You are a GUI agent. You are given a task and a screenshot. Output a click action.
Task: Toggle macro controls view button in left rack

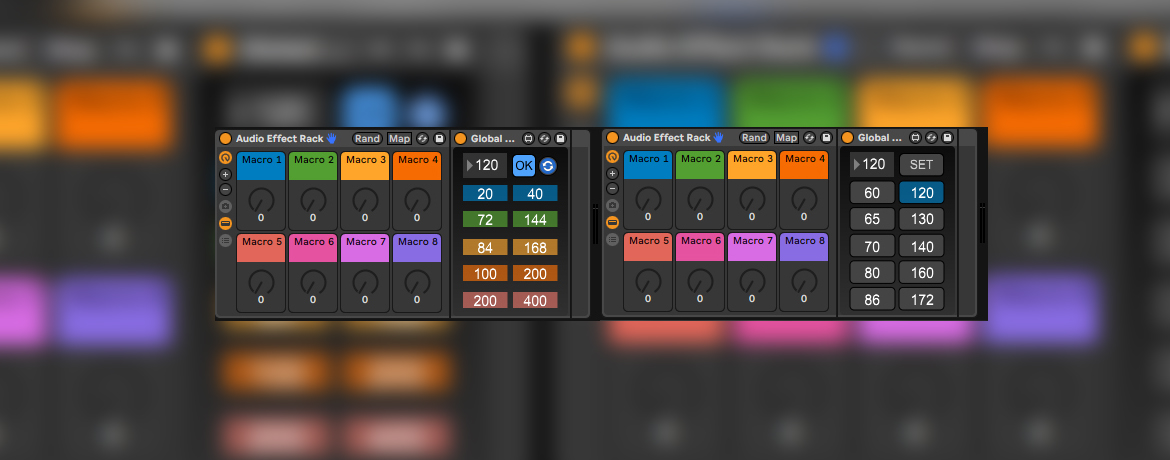pos(225,223)
